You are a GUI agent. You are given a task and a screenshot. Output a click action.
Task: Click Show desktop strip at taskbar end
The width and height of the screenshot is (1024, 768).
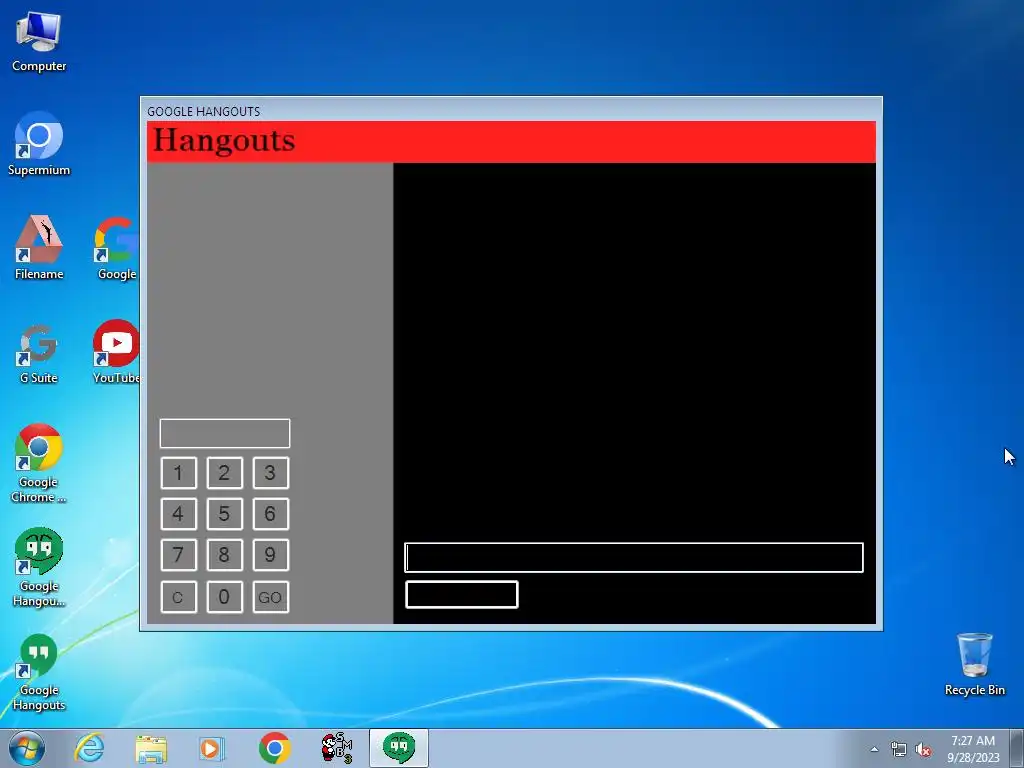coord(1017,748)
